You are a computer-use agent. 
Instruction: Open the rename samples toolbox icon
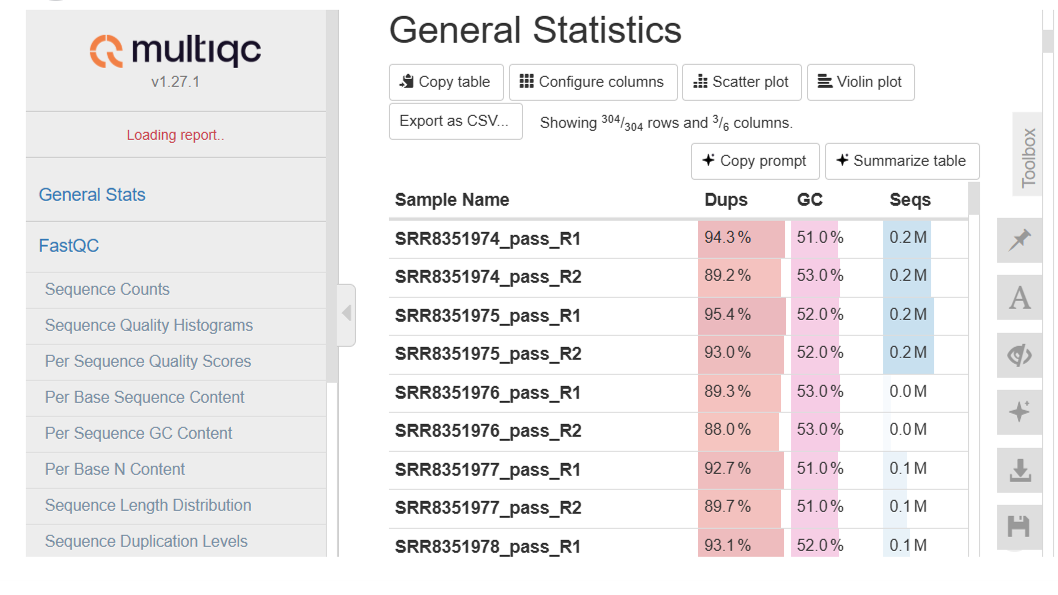click(x=1020, y=298)
